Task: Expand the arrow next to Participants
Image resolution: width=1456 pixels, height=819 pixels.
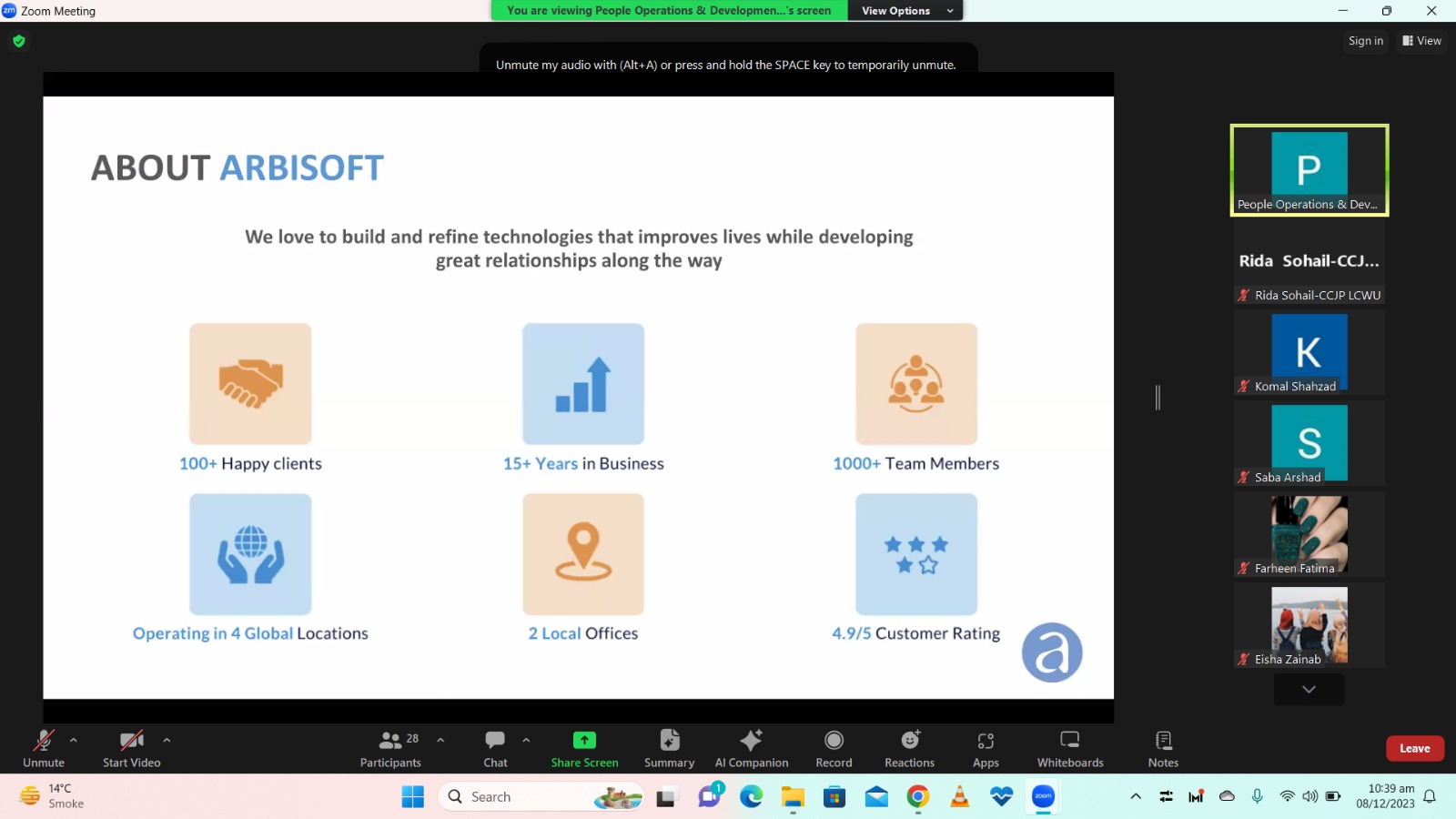Action: [440, 740]
